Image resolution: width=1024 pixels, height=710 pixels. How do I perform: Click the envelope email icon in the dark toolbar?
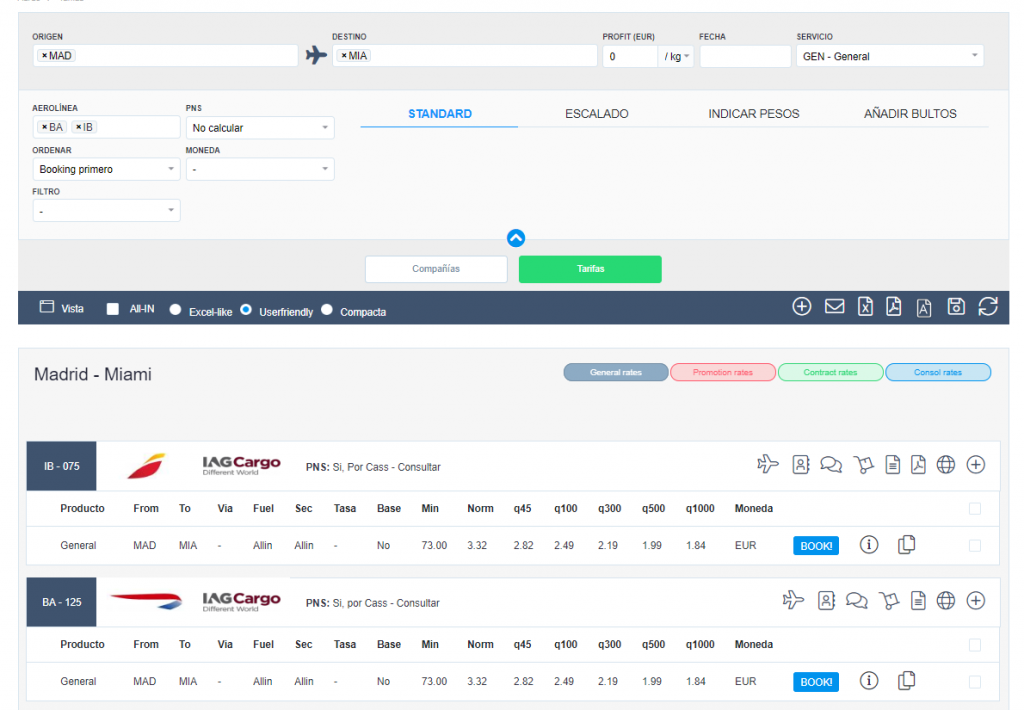(x=834, y=307)
